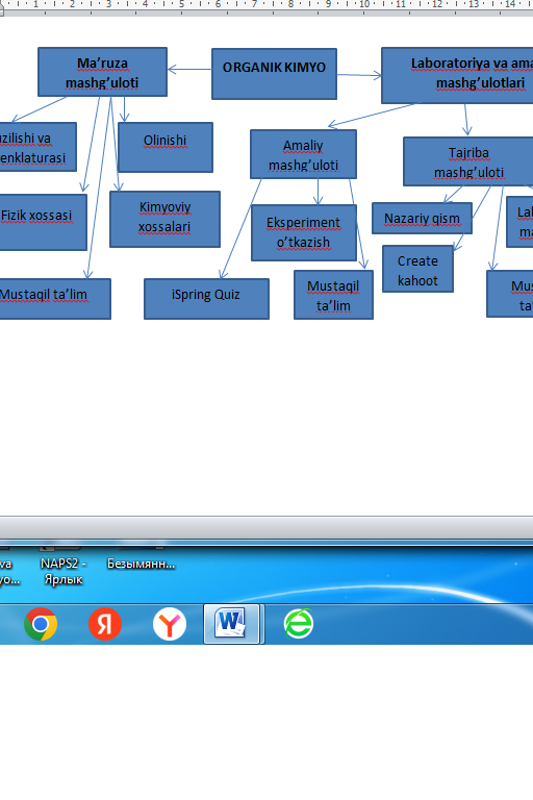Launch the red Yandex taskbar icon
The width and height of the screenshot is (533, 800).
point(105,623)
